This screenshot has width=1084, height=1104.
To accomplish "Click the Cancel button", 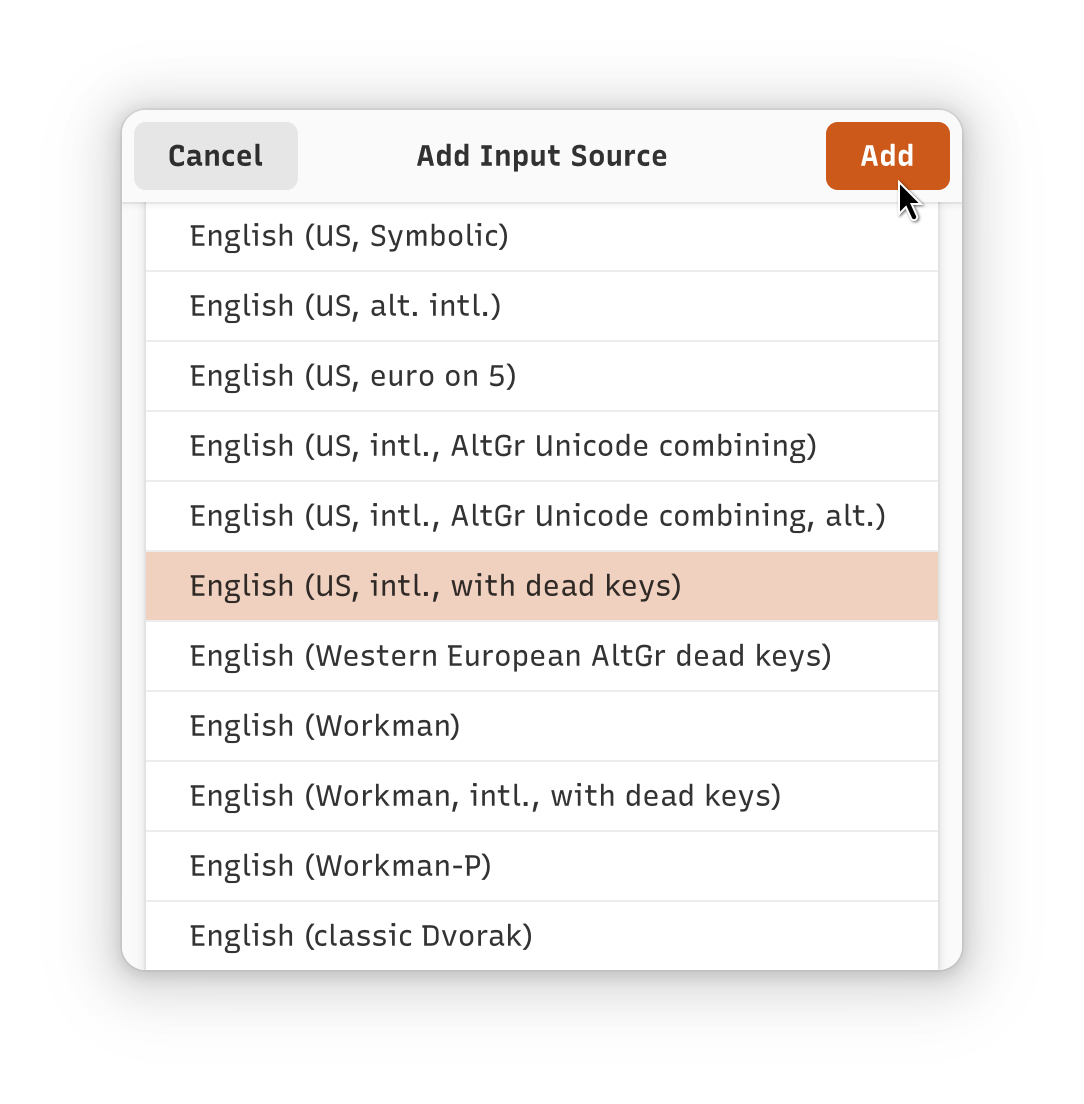I will click(216, 156).
